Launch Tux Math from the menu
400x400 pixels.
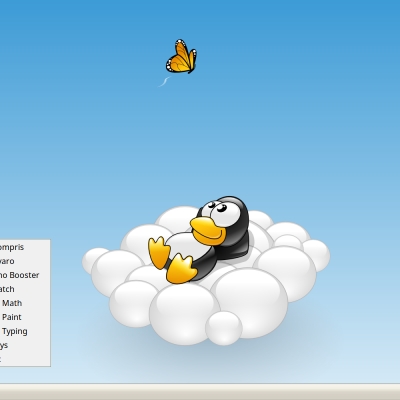click(25, 303)
